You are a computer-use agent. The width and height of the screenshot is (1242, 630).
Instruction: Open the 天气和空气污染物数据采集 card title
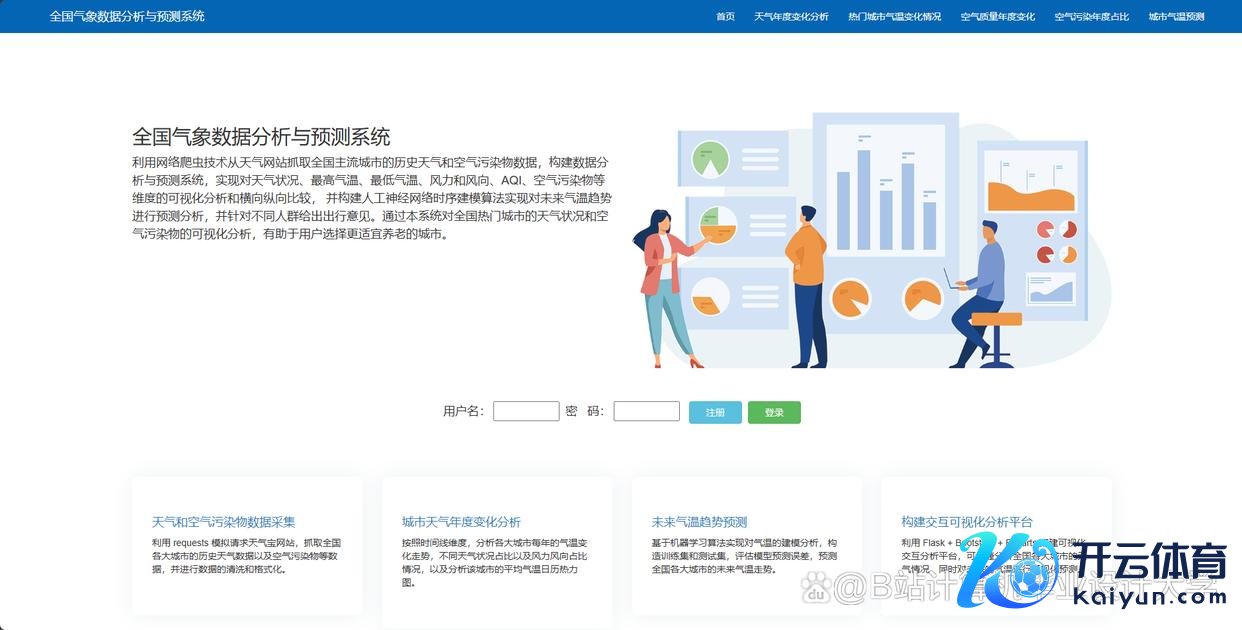[223, 522]
